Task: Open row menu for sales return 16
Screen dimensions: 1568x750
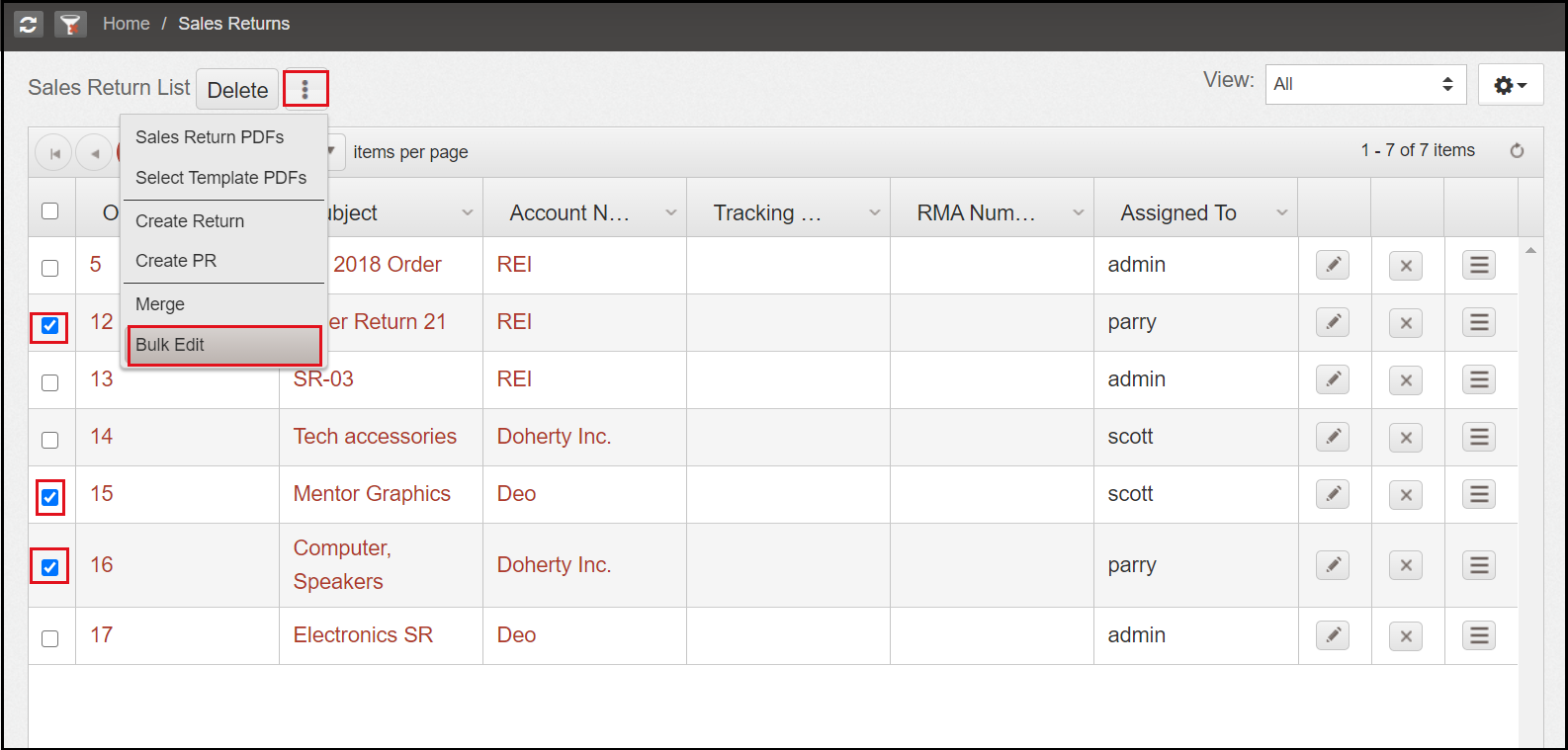Action: (1479, 565)
